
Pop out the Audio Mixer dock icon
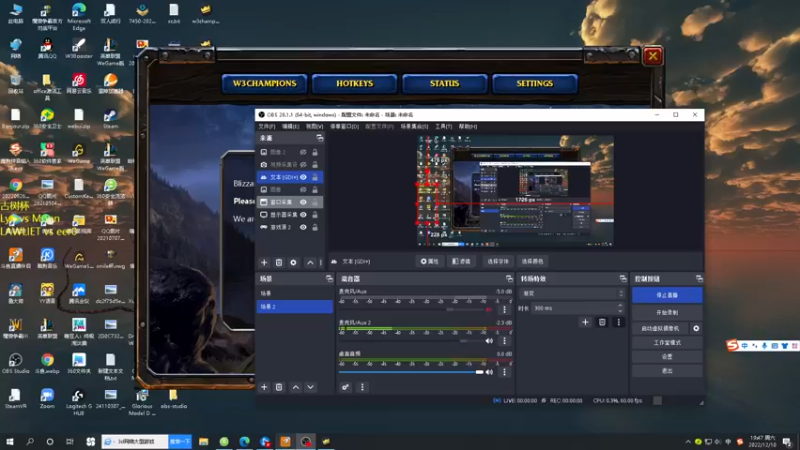(x=509, y=279)
